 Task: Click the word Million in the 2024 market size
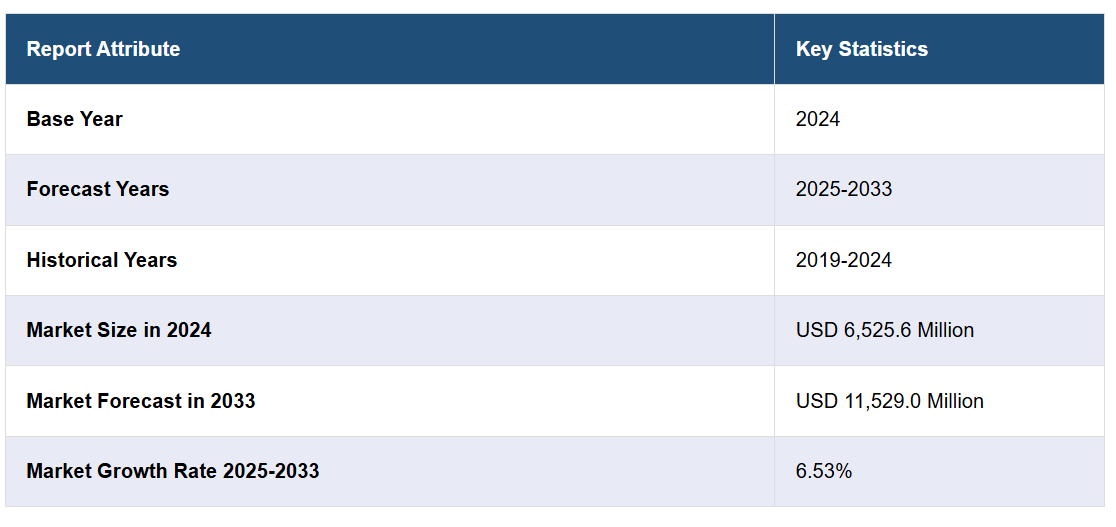click(x=945, y=330)
